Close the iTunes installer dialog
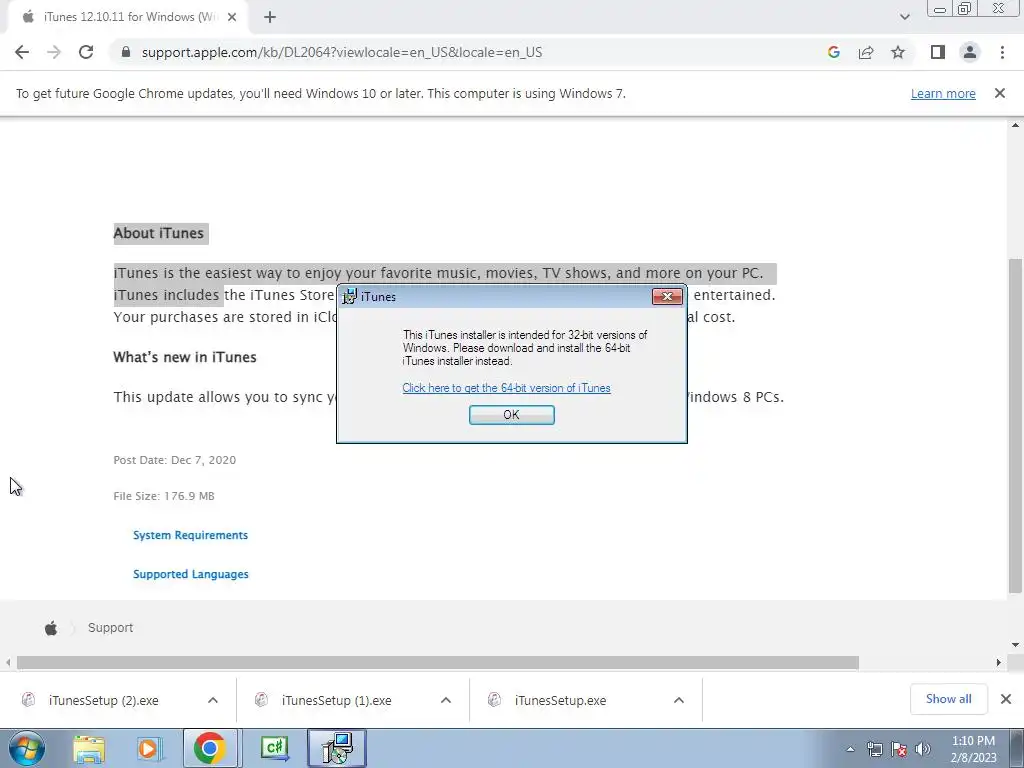Image resolution: width=1024 pixels, height=768 pixels. [667, 296]
